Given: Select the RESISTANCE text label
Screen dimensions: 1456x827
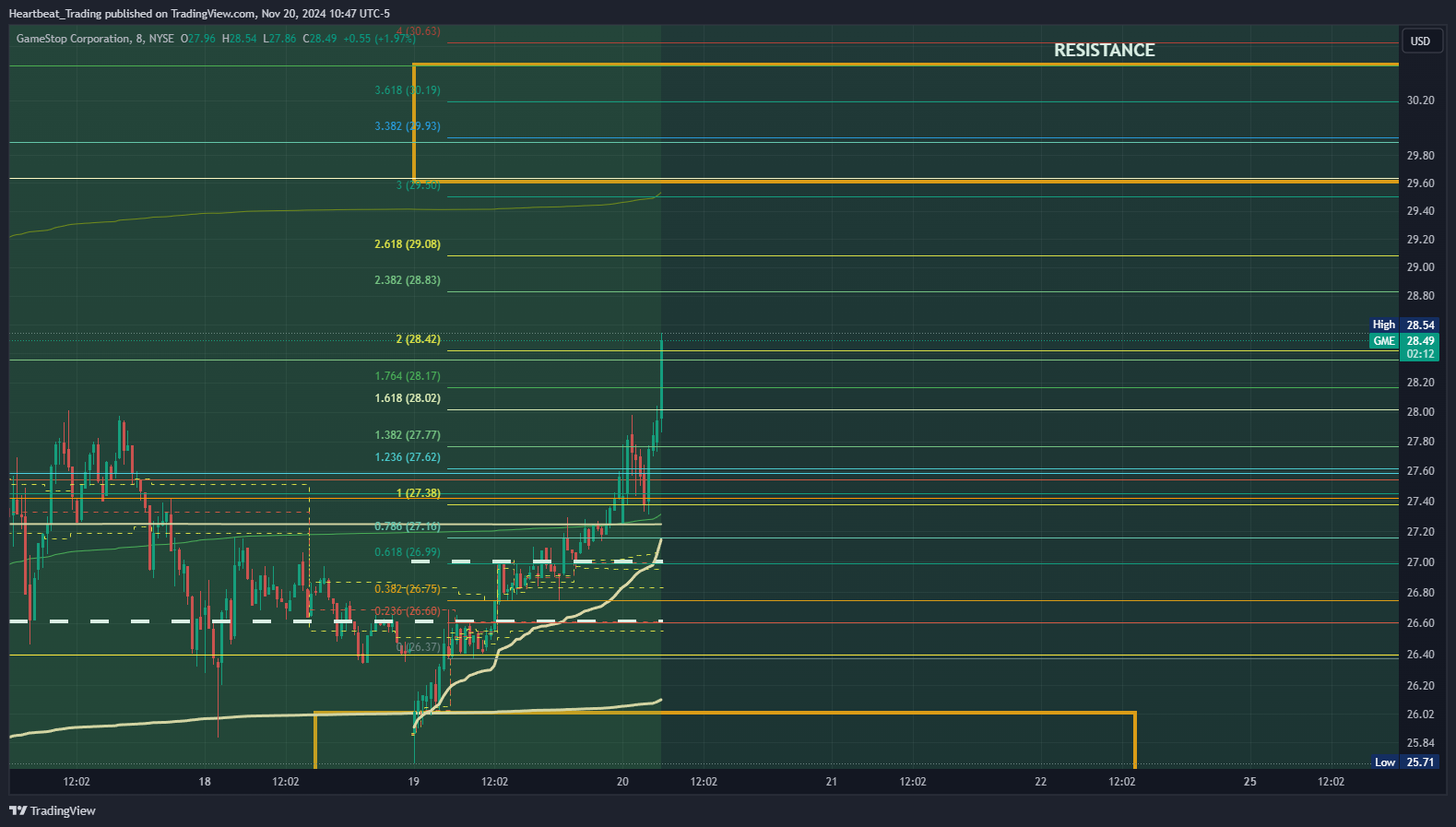Looking at the screenshot, I should [x=1104, y=51].
